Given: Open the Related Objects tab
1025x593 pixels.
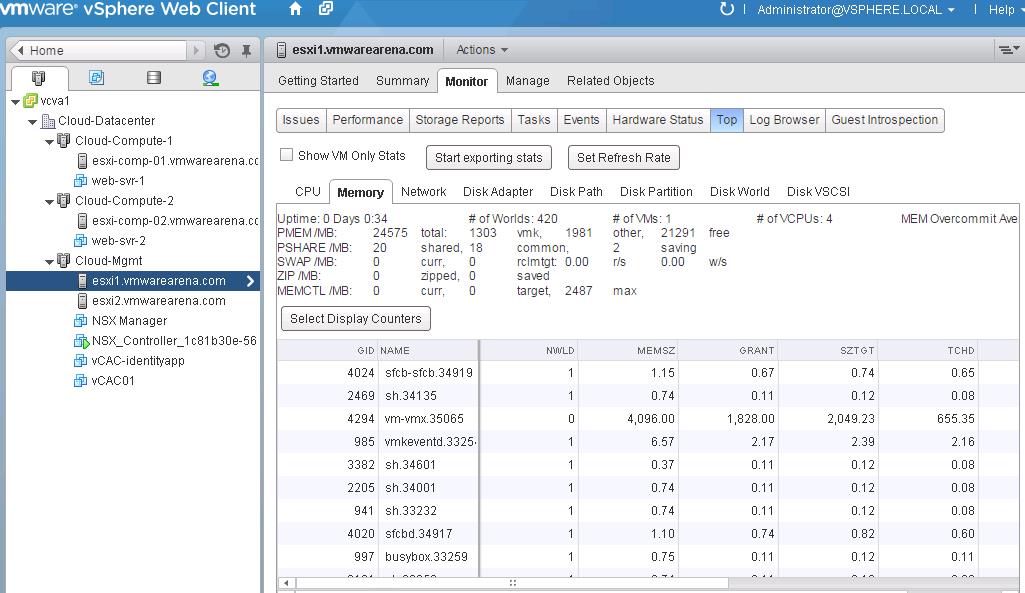Looking at the screenshot, I should [611, 80].
